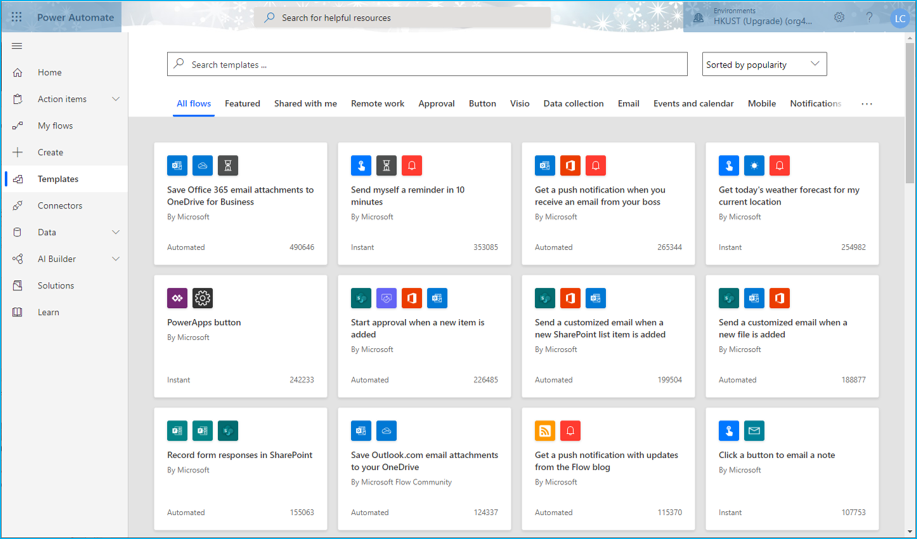Open the Approval tab
The image size is (917, 539).
click(436, 103)
